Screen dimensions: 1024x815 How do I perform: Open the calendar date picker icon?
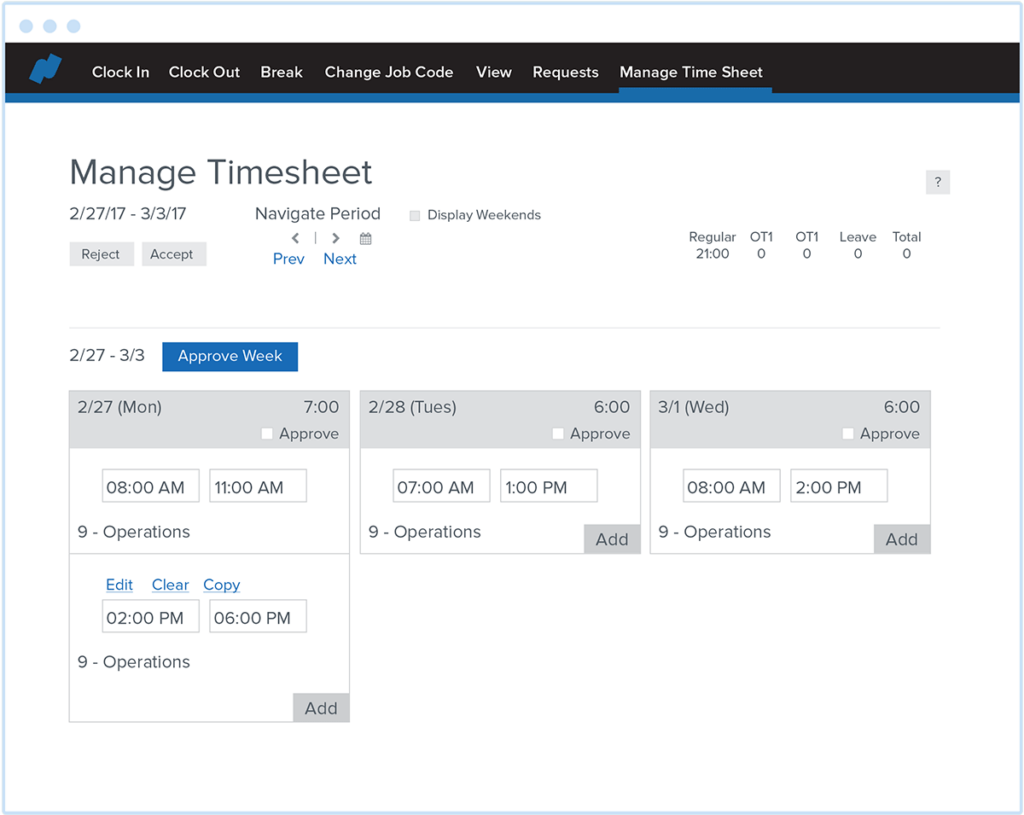pos(366,238)
